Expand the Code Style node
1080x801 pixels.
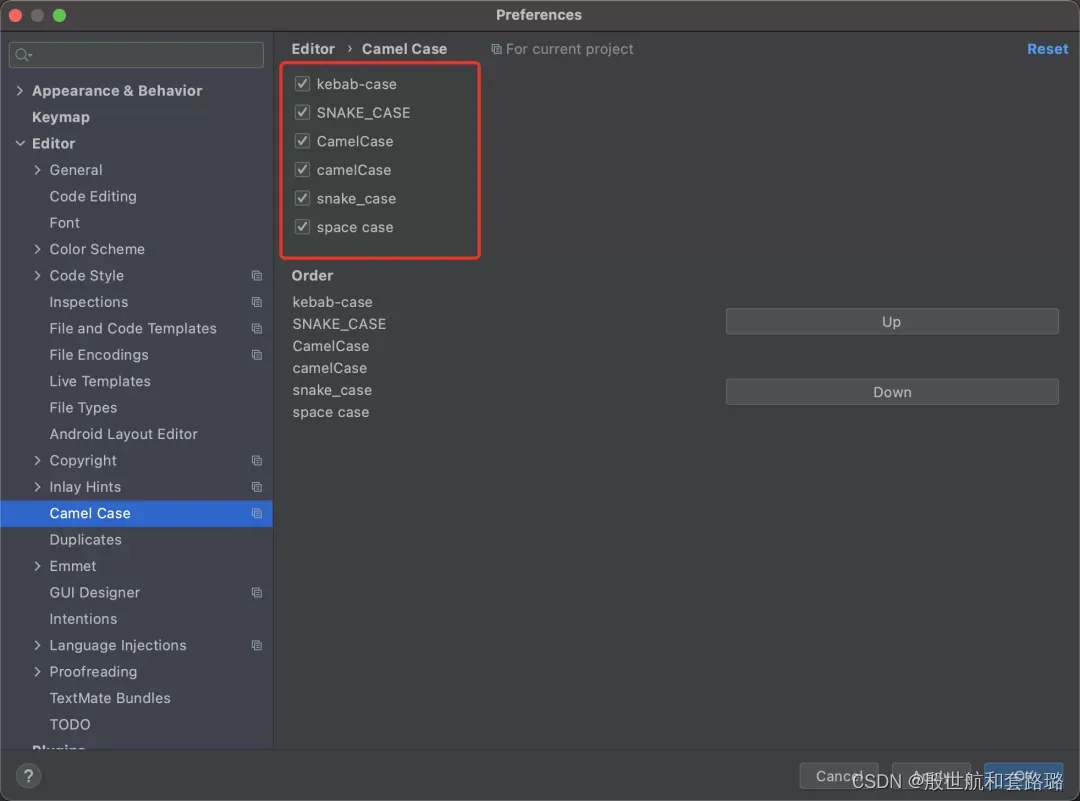(x=37, y=275)
